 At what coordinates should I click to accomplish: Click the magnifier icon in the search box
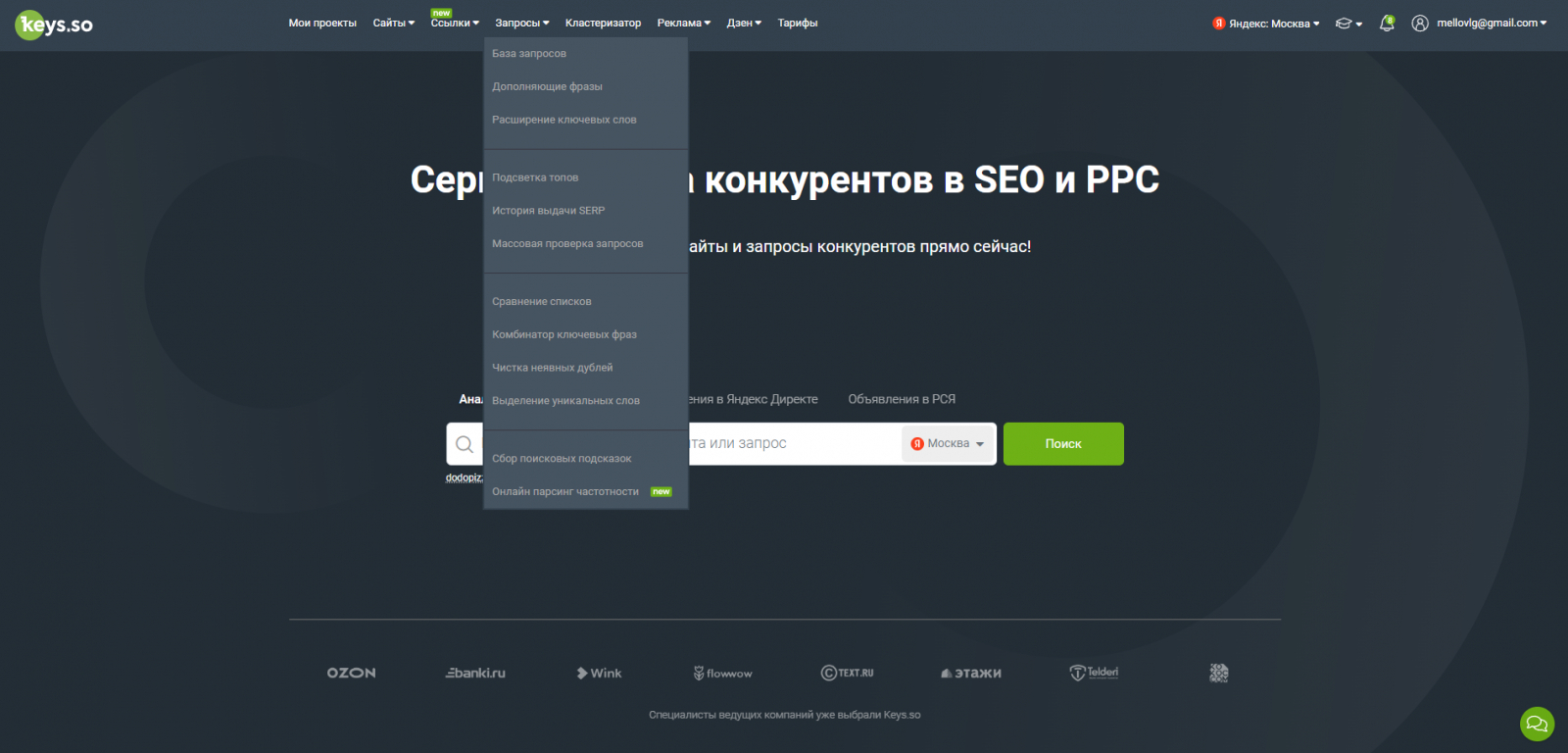click(465, 444)
